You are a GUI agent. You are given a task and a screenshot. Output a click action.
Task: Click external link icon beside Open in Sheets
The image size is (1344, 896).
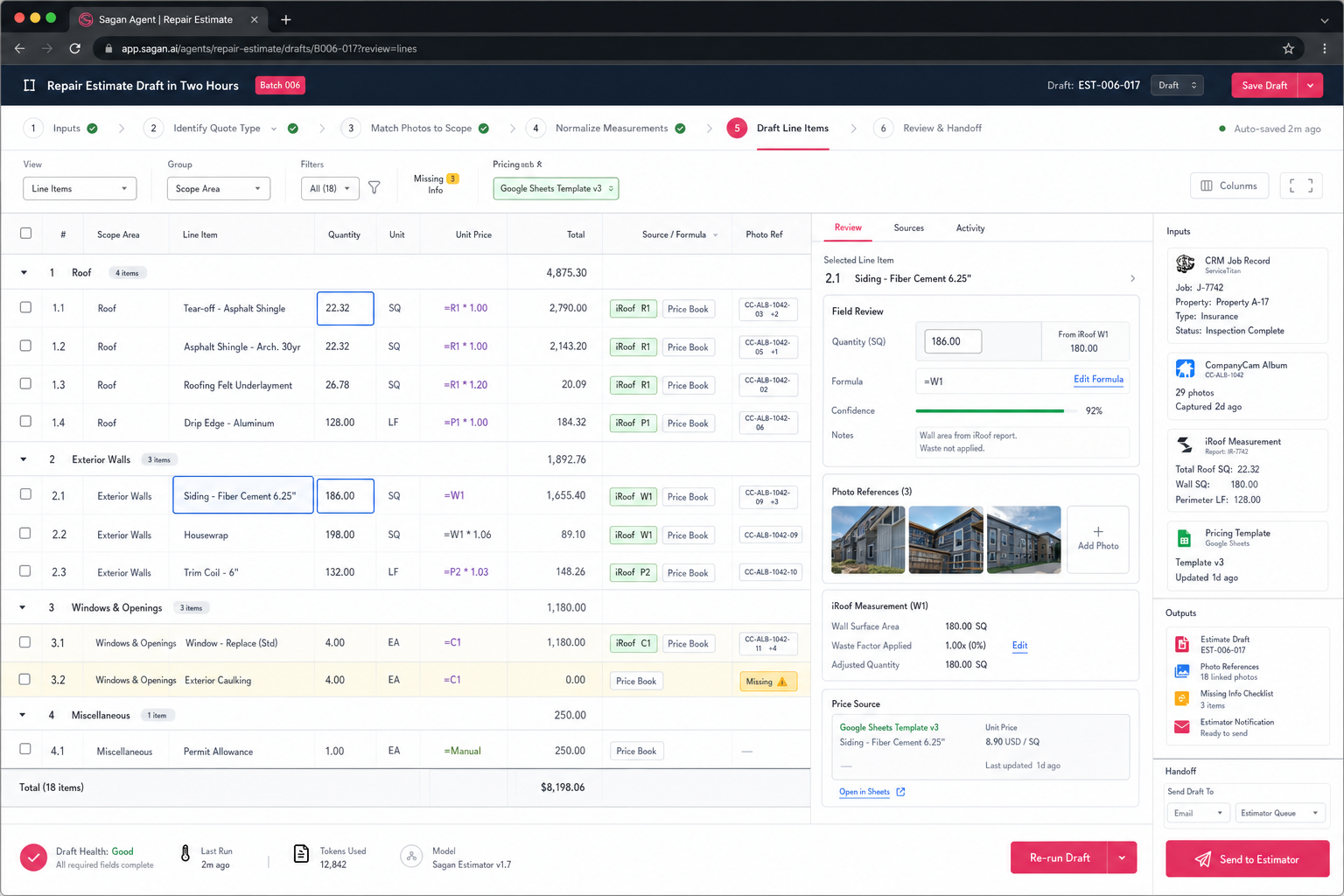tap(900, 792)
